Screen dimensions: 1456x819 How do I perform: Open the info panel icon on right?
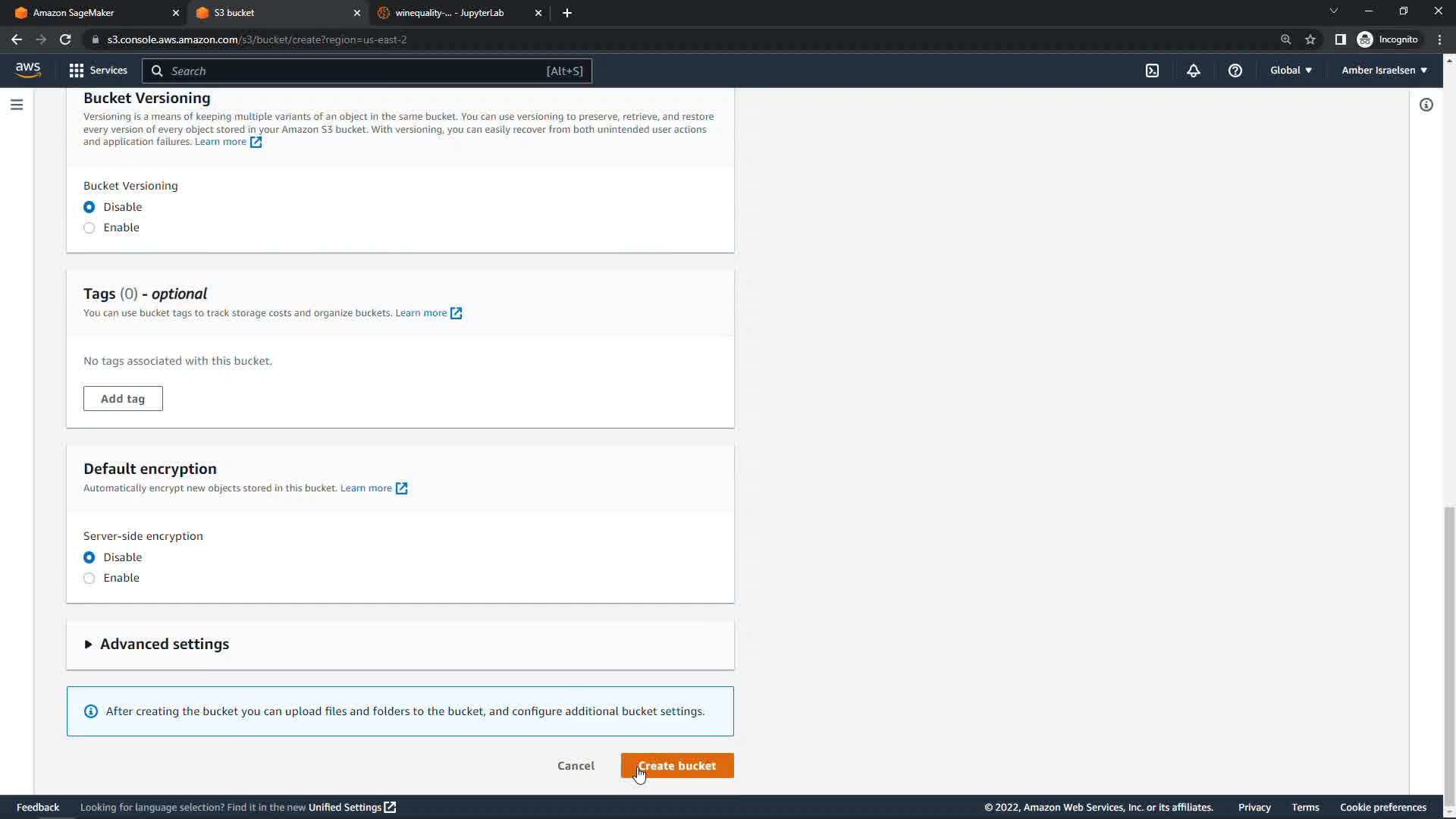1426,105
